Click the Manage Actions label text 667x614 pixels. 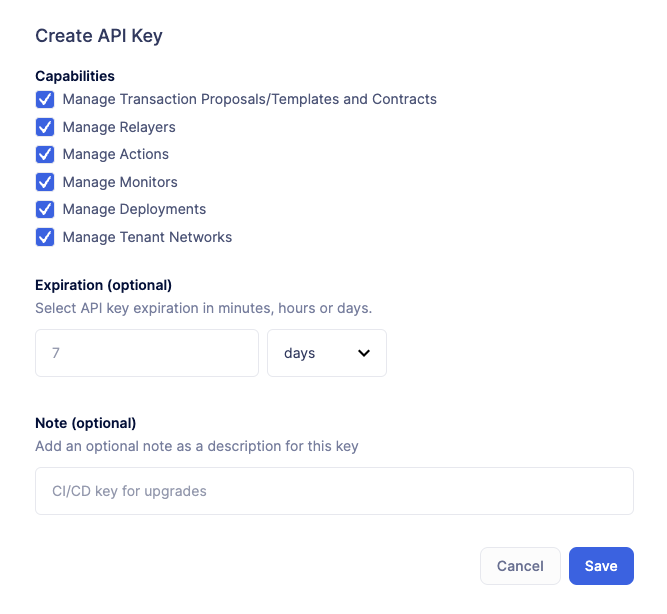pos(115,154)
